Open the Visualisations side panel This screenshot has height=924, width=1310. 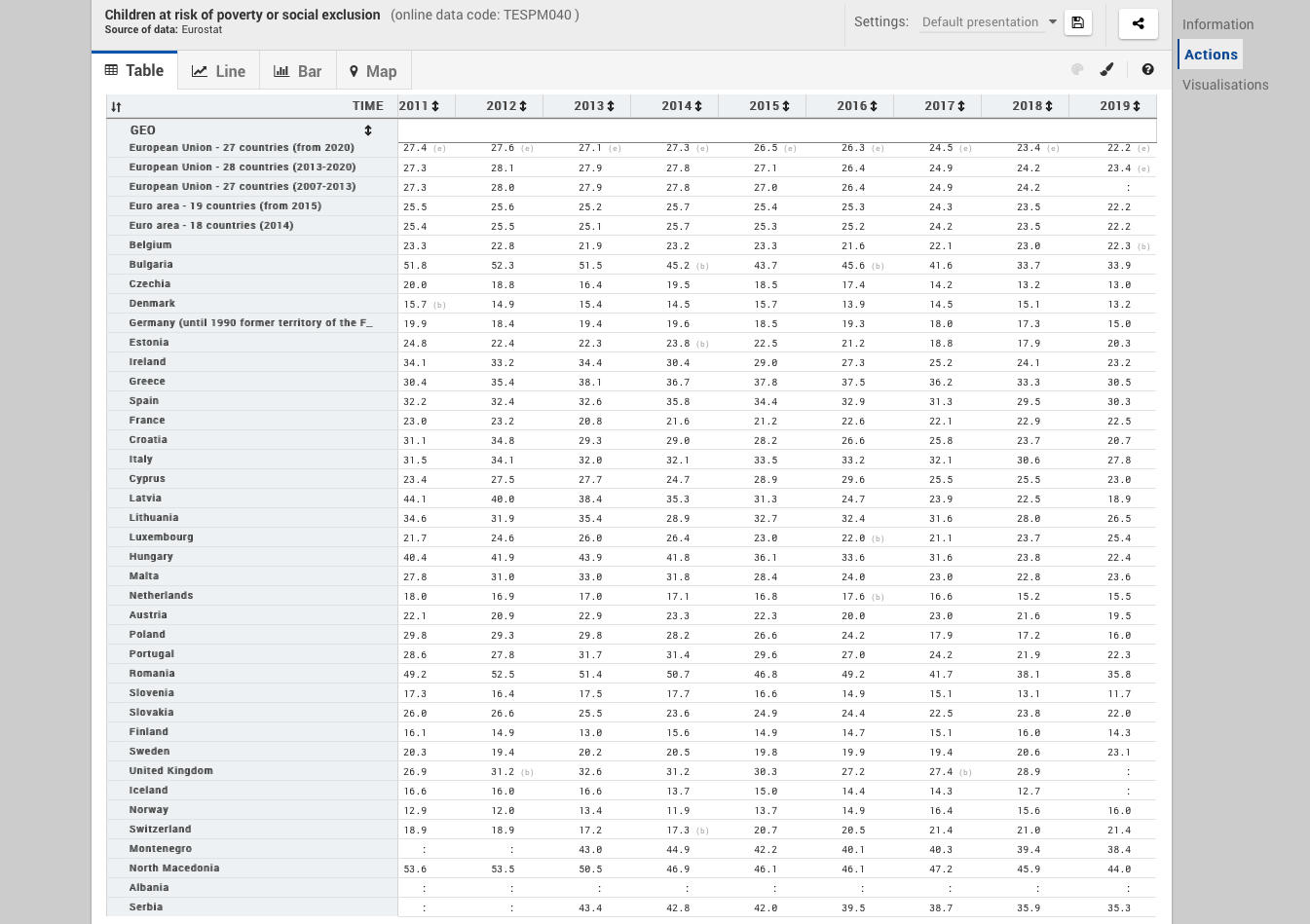pyautogui.click(x=1225, y=85)
